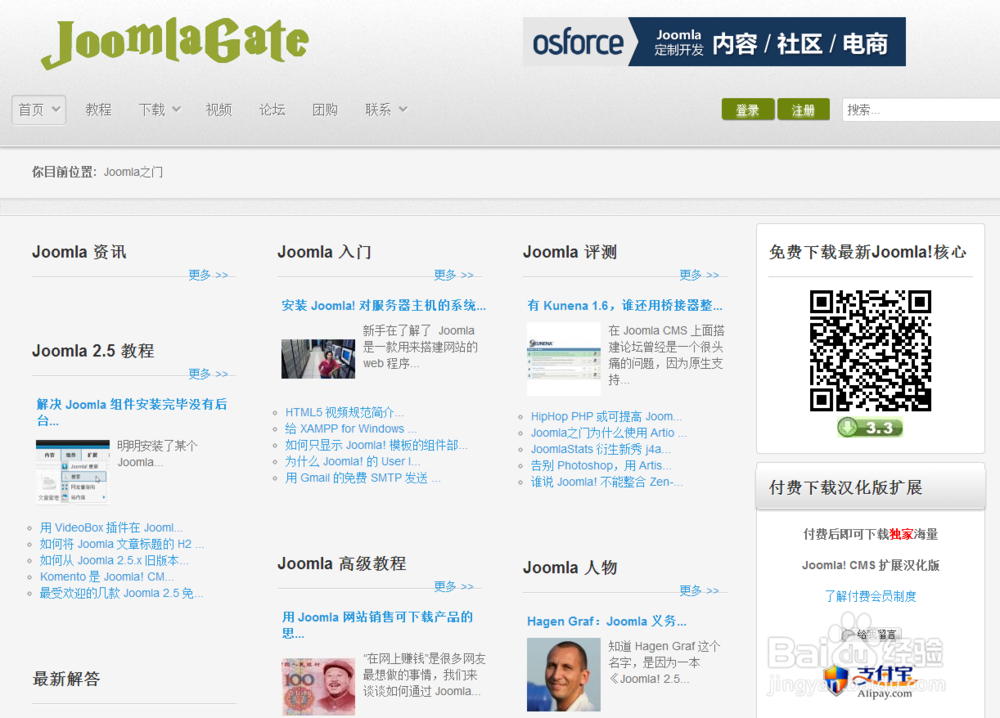Click the server room article thumbnail
Viewport: 1000px width, 718px height.
click(x=318, y=359)
